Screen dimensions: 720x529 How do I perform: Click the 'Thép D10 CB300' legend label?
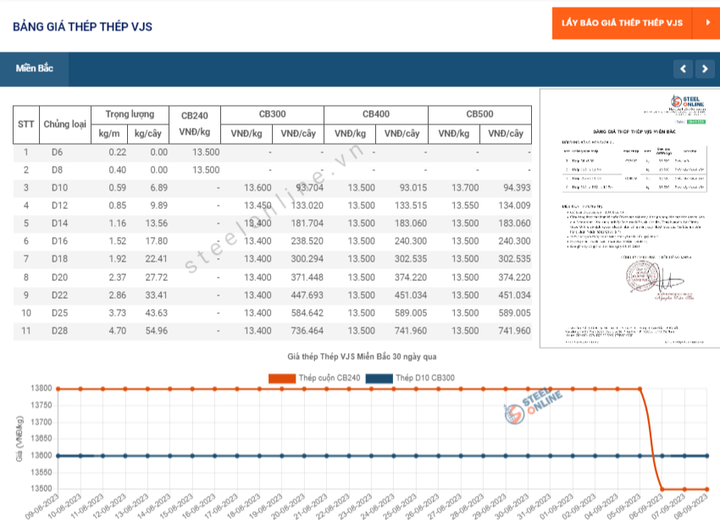425,378
